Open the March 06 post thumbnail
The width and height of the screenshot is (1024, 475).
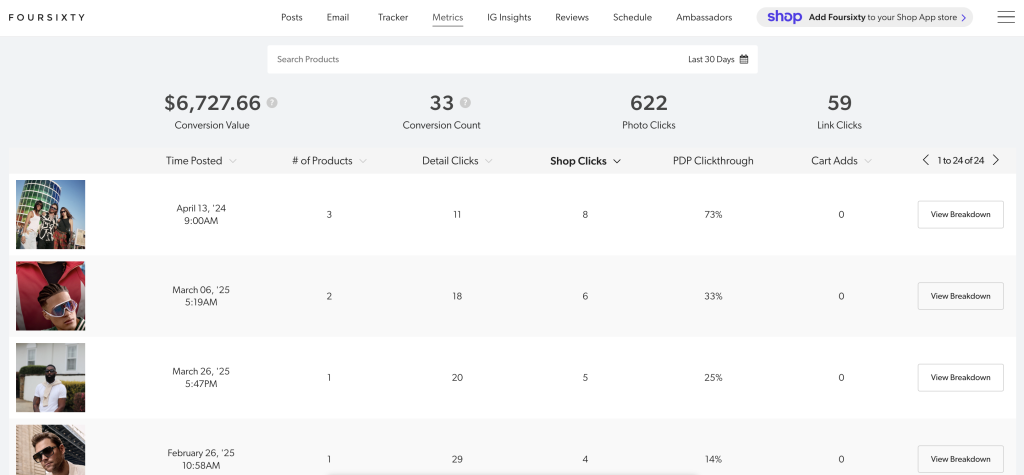[51, 296]
